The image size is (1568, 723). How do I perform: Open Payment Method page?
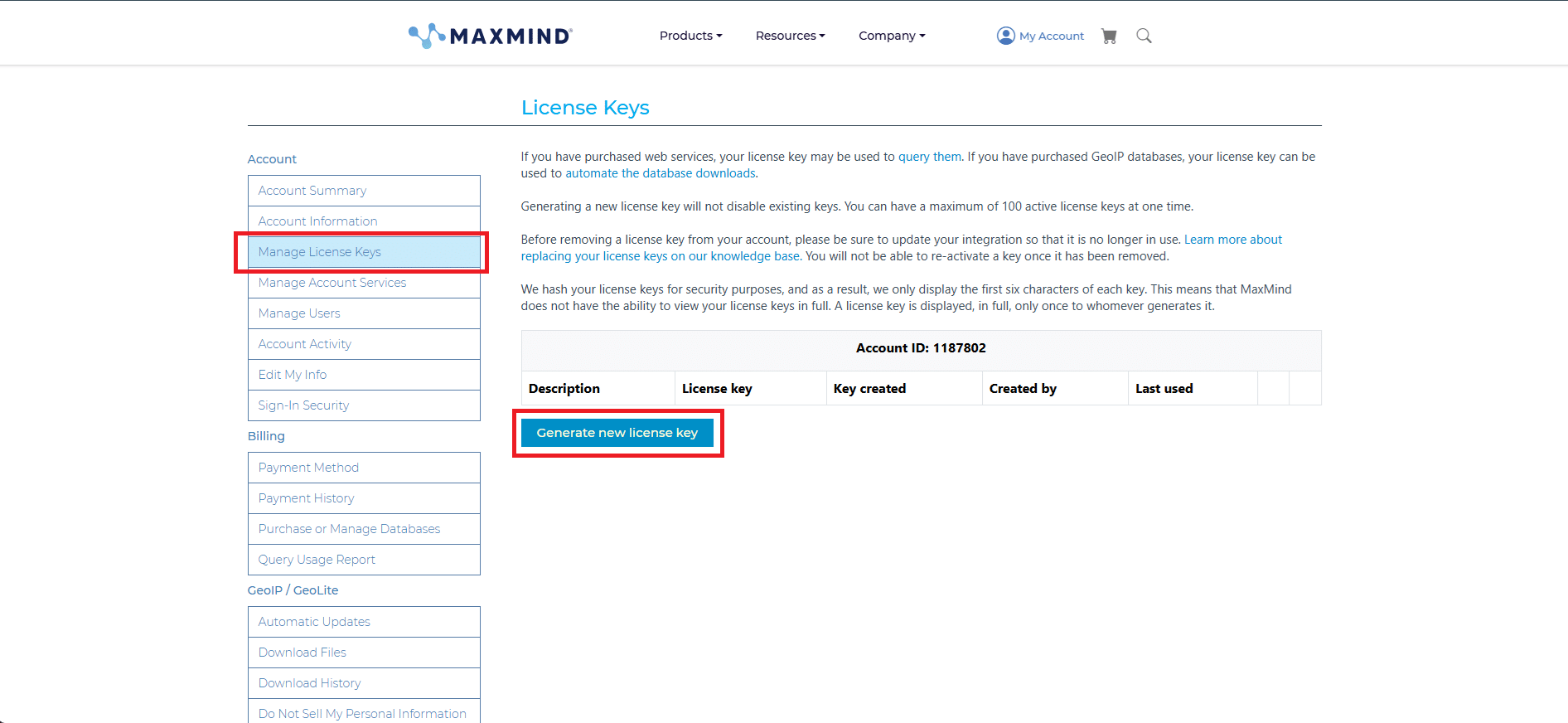pos(364,468)
